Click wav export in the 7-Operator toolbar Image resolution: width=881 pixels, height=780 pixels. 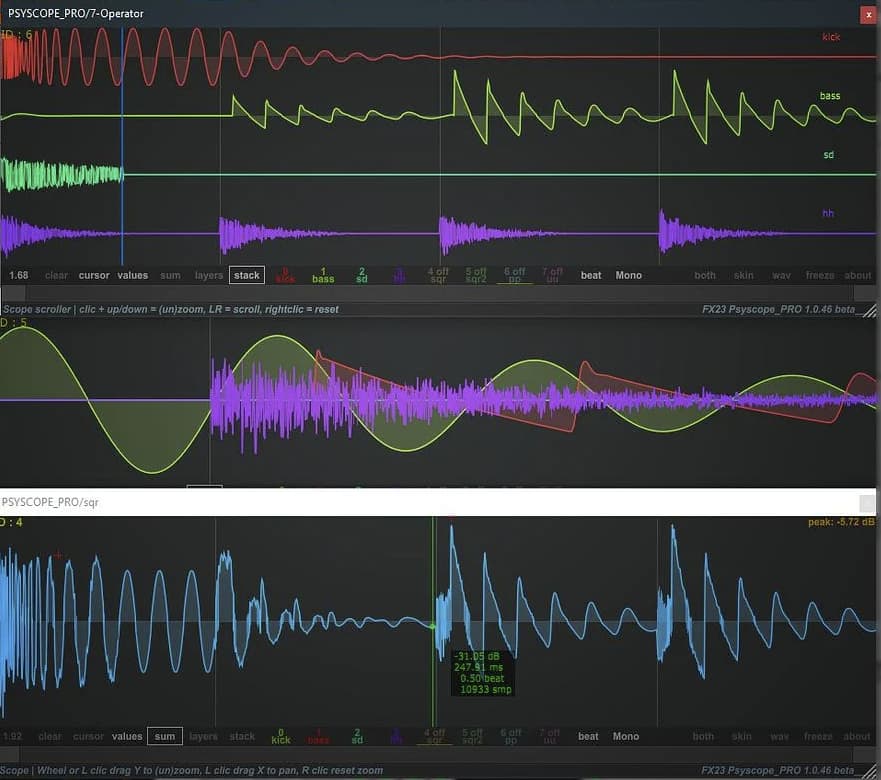pos(781,275)
